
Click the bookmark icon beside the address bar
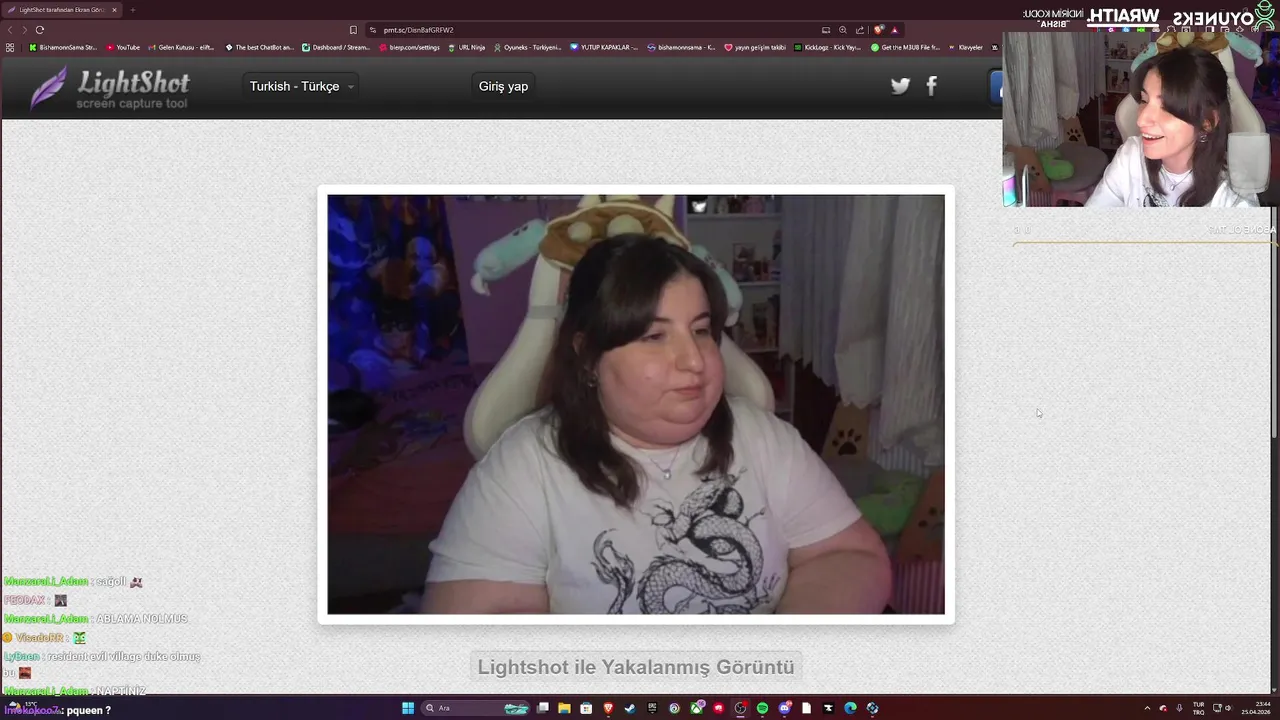click(x=353, y=30)
